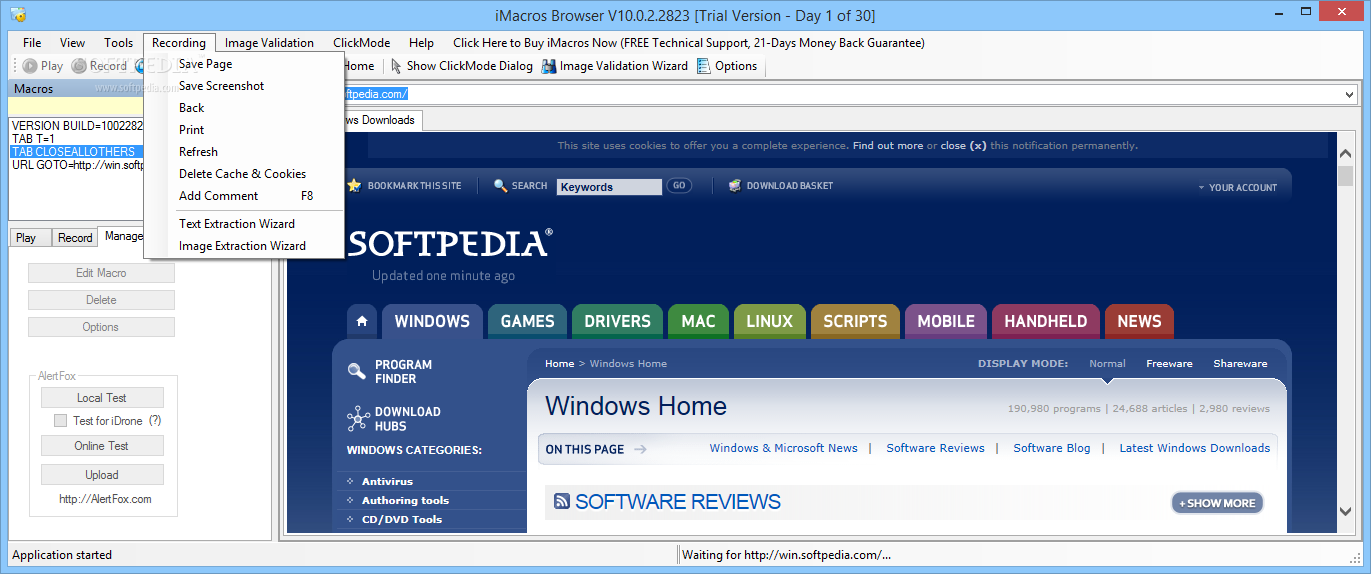Check the Test for iDrone checkbox
1371x574 pixels.
(x=60, y=421)
